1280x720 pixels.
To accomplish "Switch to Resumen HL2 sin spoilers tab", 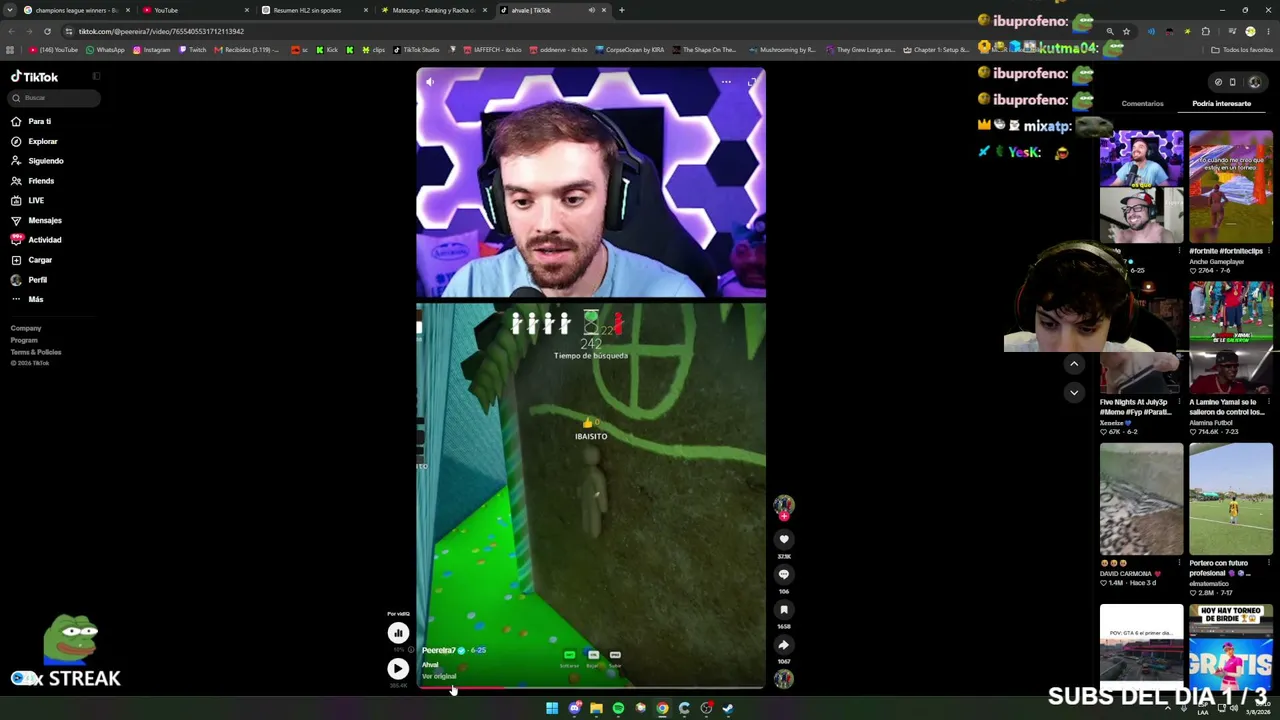I will click(x=314, y=10).
